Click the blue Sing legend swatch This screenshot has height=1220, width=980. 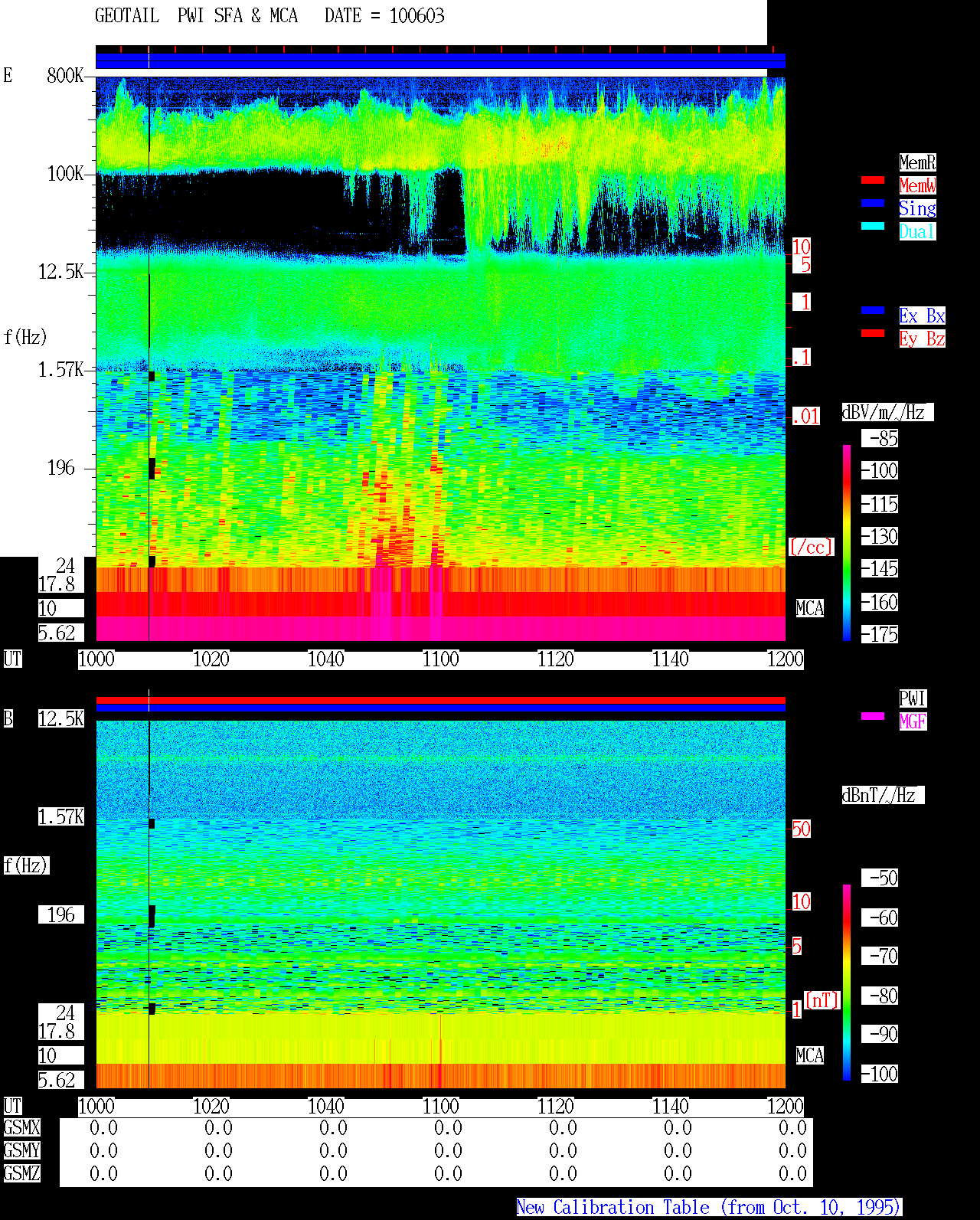[873, 203]
